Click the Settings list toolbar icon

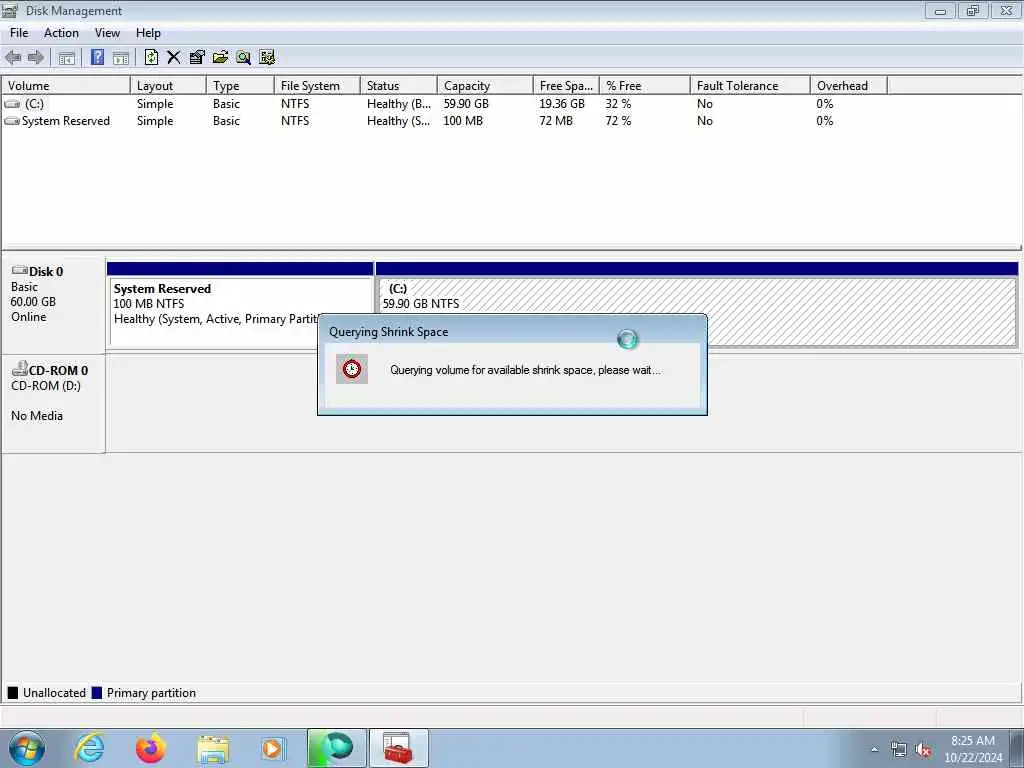point(267,57)
